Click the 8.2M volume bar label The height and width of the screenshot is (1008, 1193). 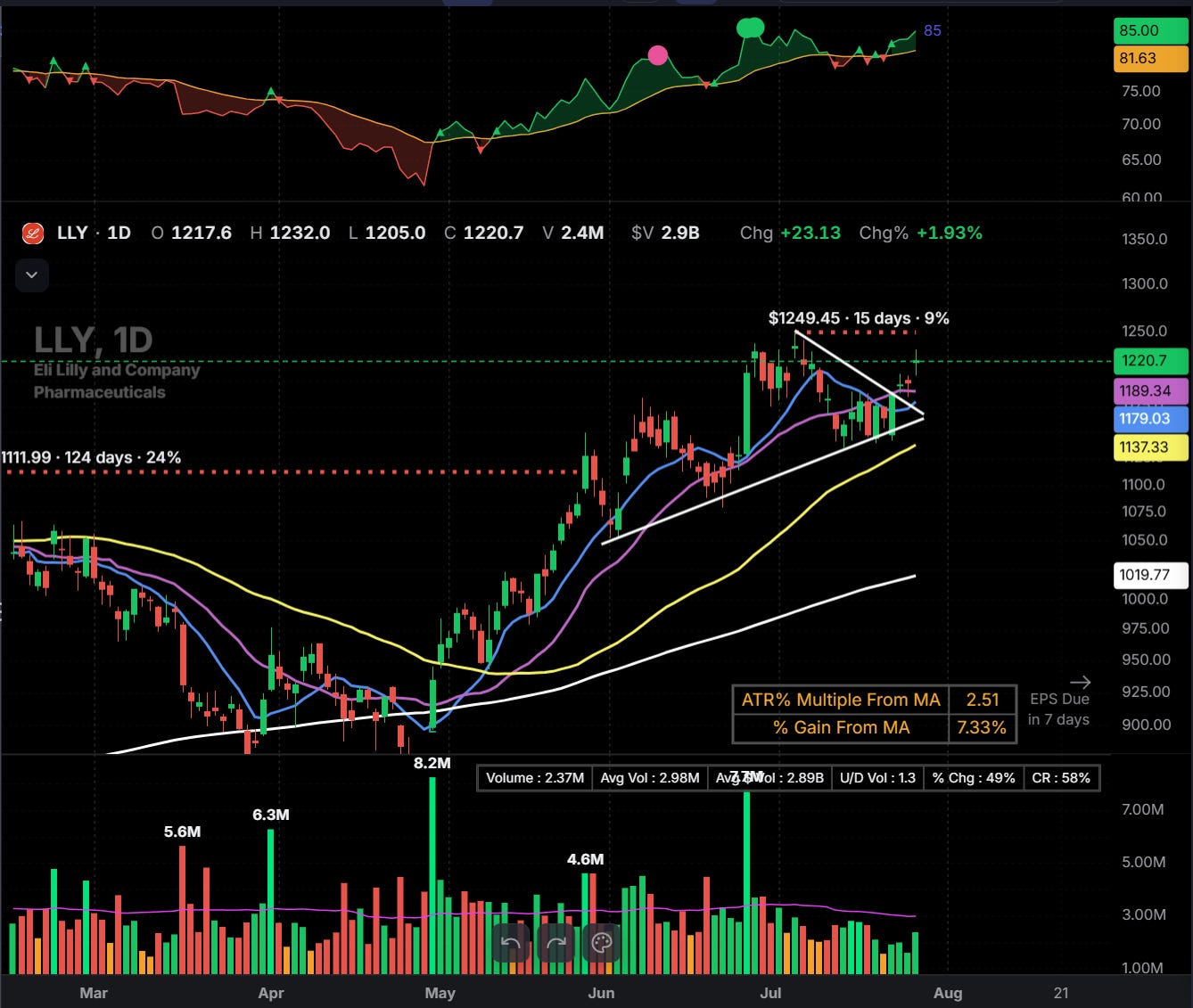coord(432,764)
